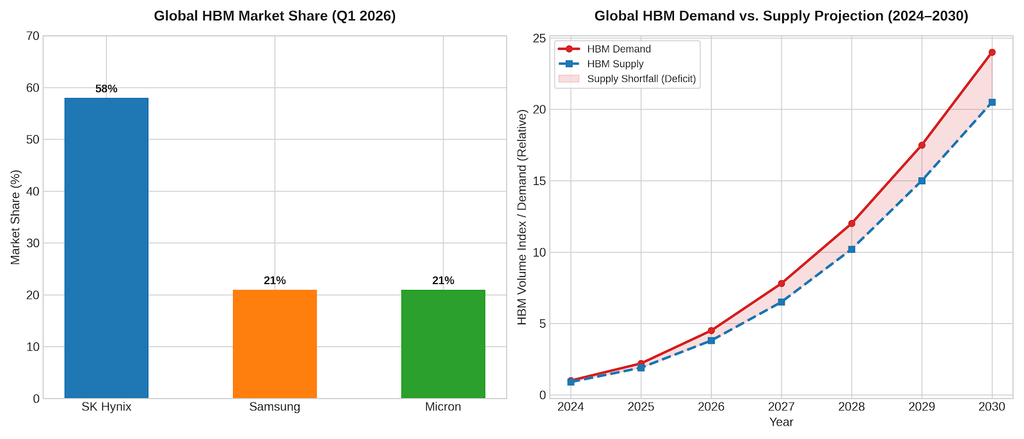The width and height of the screenshot is (1024, 439).
Task: Click the 2025 HBM Demand data point
Action: pyautogui.click(x=641, y=363)
